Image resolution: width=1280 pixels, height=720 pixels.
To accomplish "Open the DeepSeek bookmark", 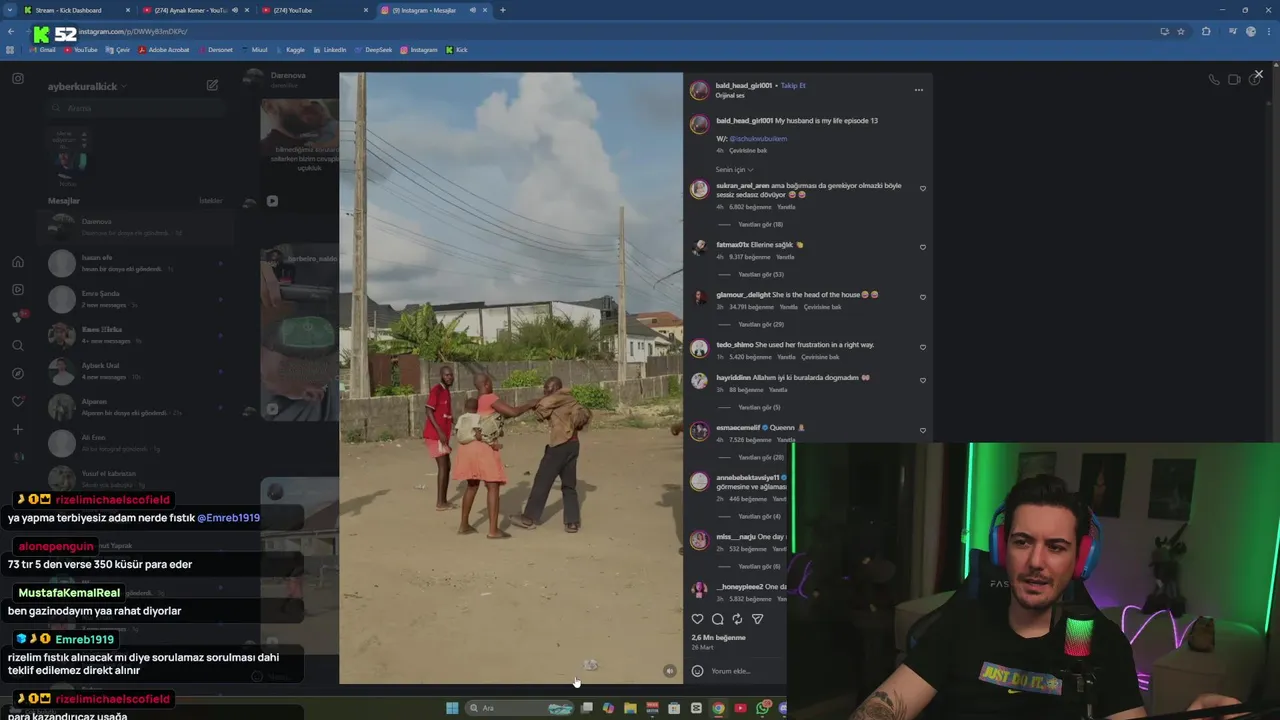I will (373, 50).
